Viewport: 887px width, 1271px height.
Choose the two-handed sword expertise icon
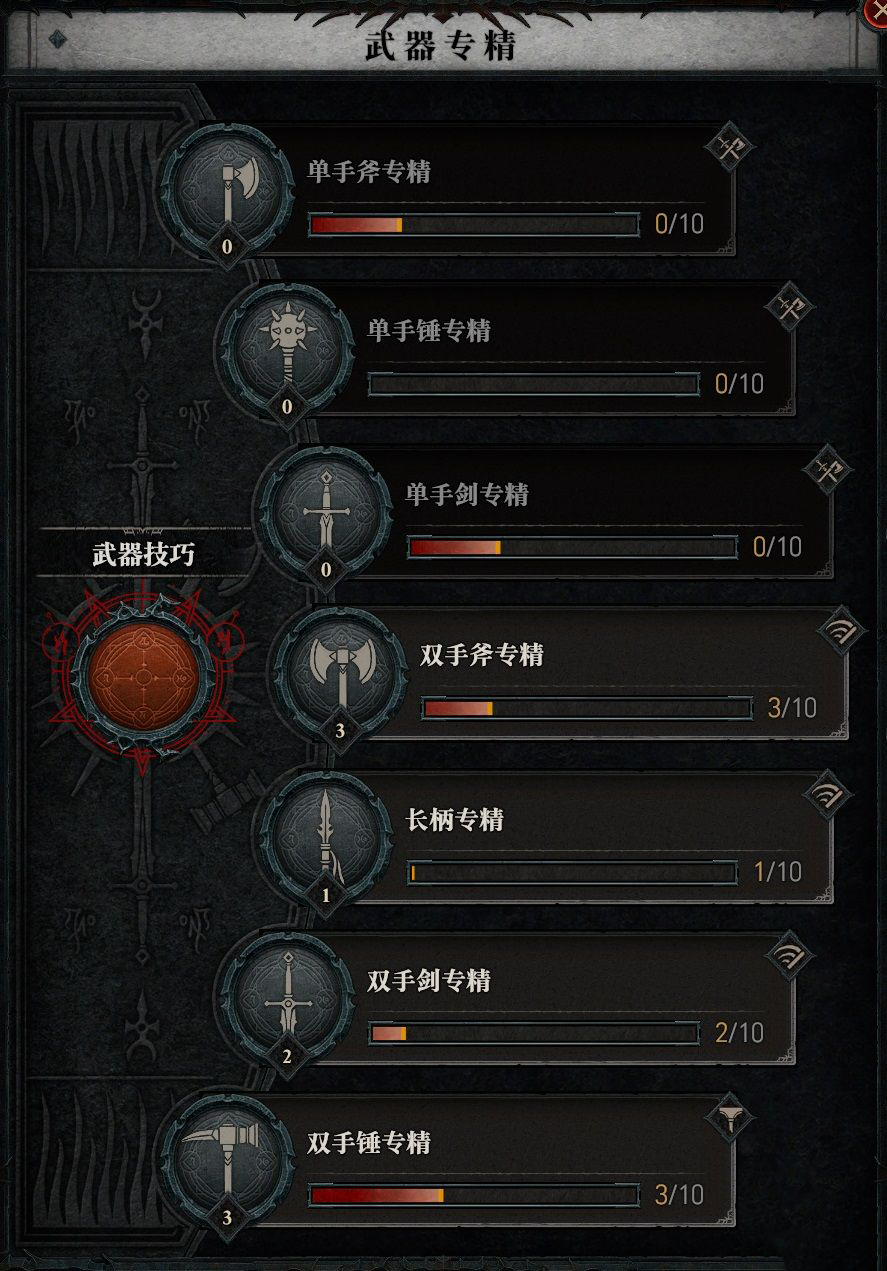pos(287,997)
